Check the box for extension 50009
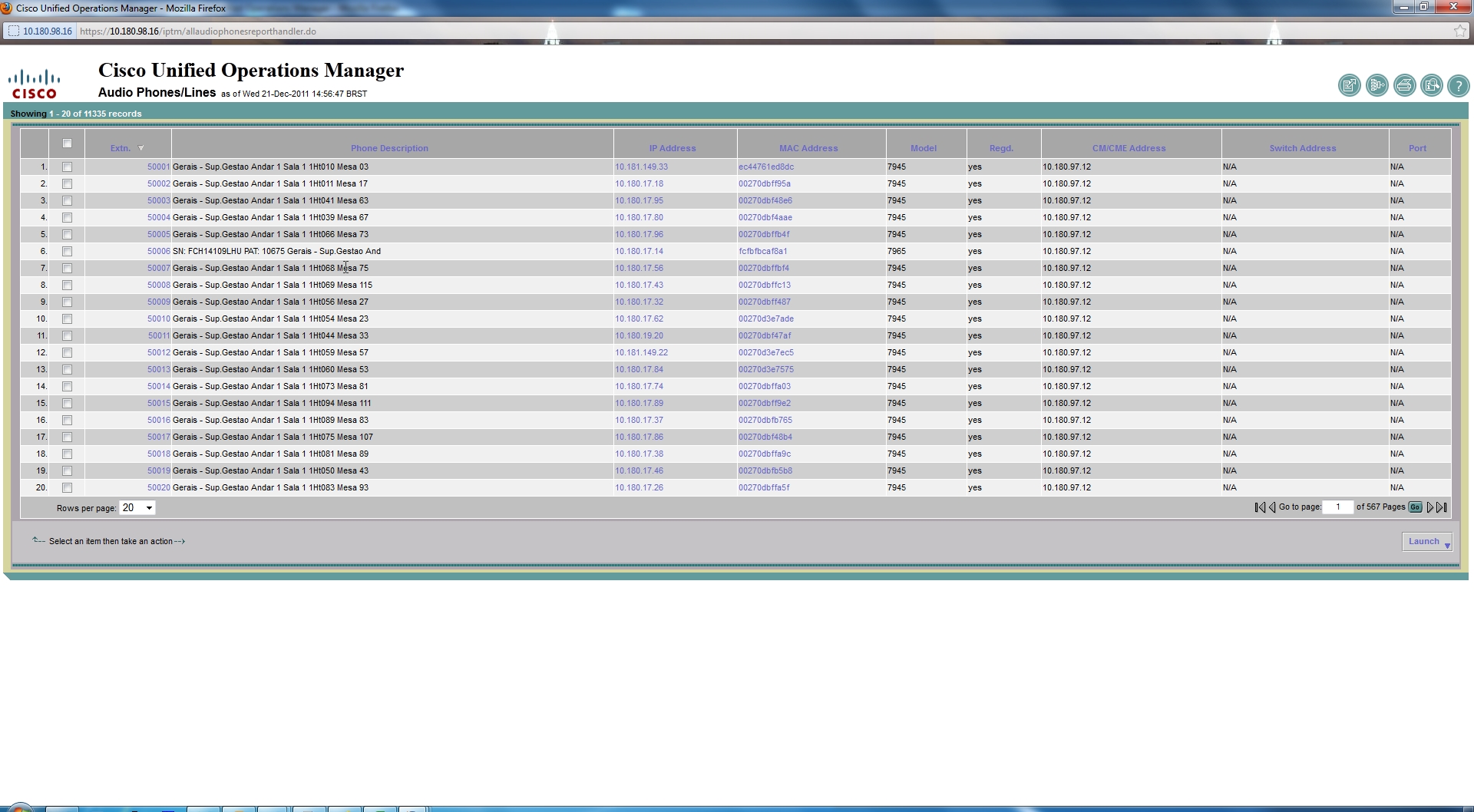 coord(67,302)
